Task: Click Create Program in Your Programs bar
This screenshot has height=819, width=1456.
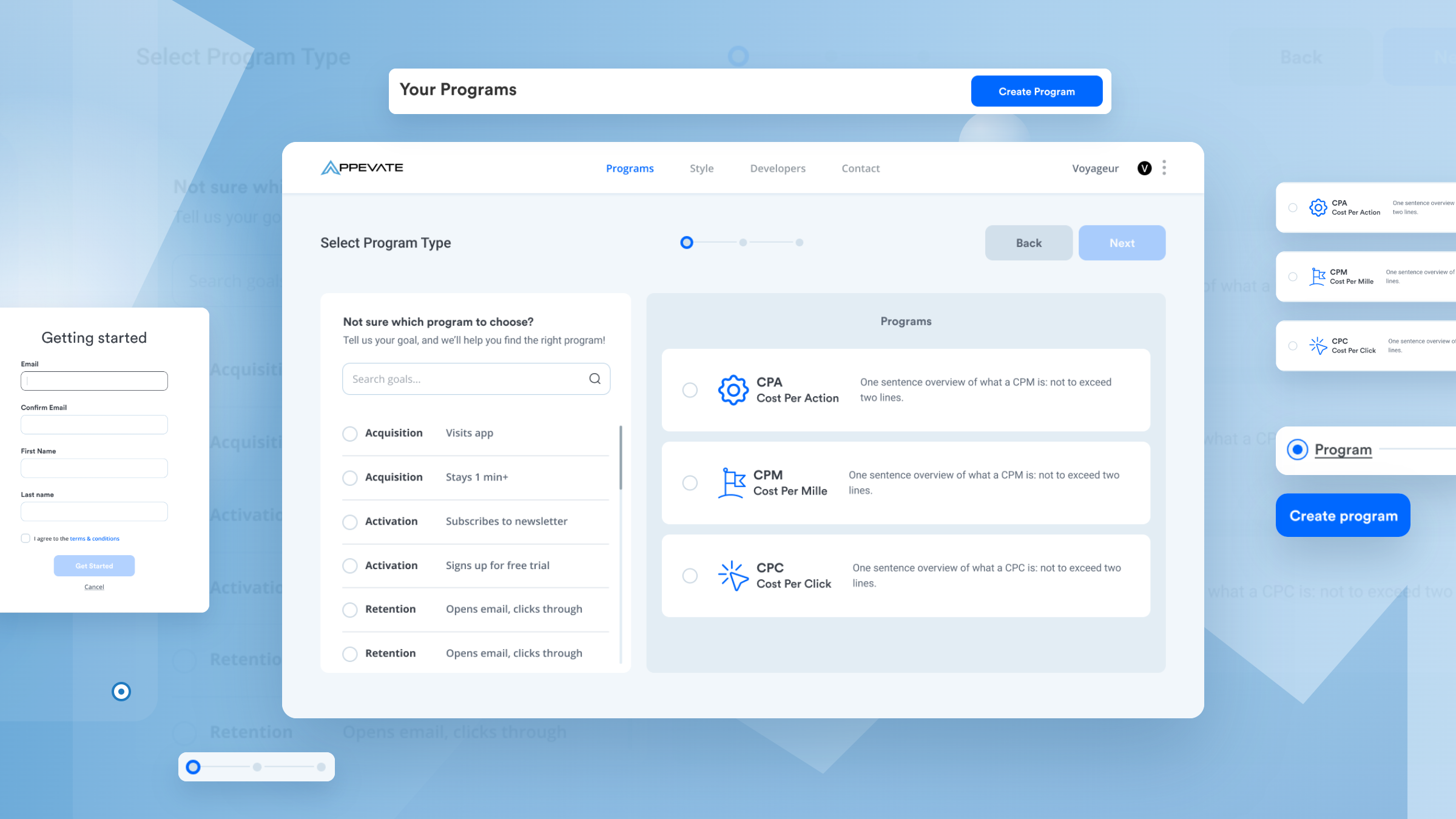Action: point(1037,91)
